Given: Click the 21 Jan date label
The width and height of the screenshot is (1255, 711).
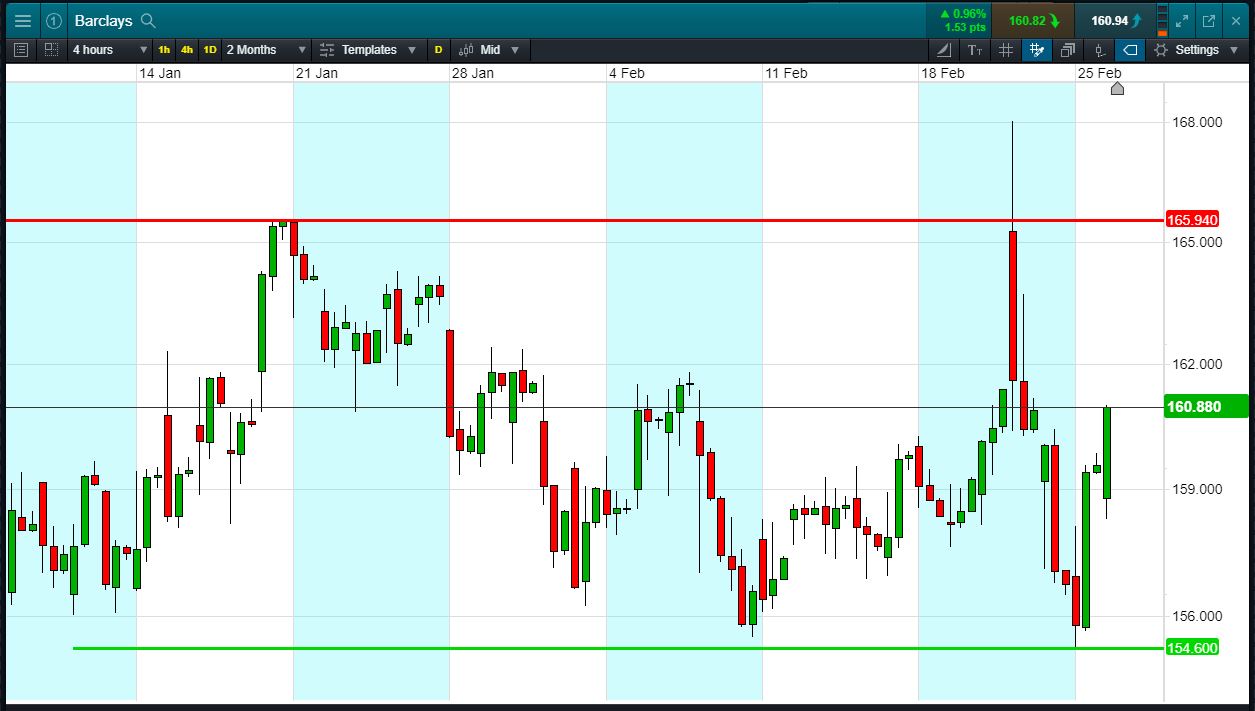Looking at the screenshot, I should point(317,73).
